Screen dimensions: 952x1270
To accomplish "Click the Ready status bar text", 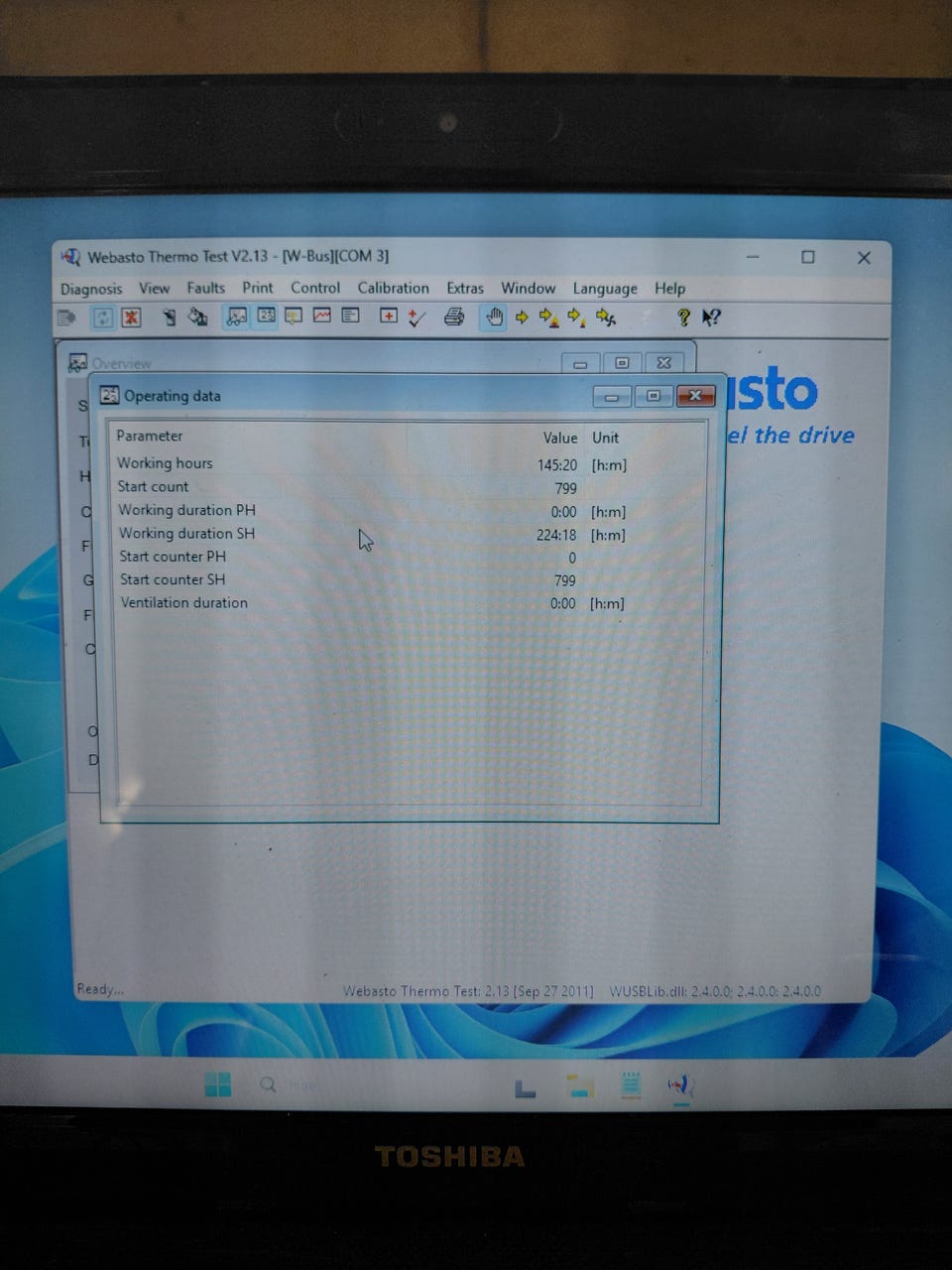I will (100, 989).
